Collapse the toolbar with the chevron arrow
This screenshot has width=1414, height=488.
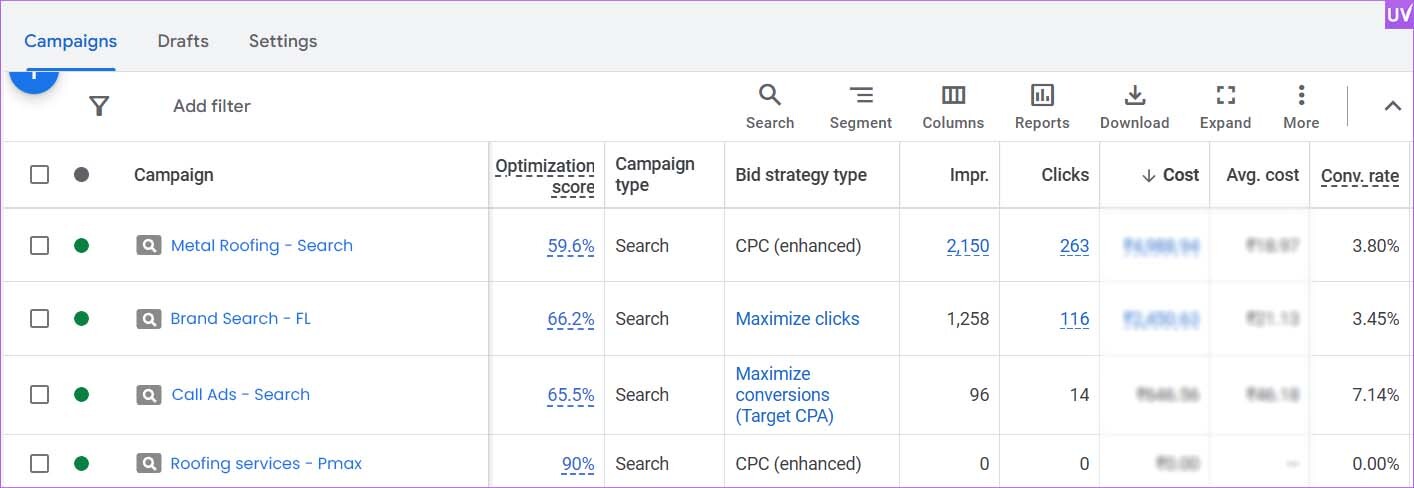pos(1392,106)
